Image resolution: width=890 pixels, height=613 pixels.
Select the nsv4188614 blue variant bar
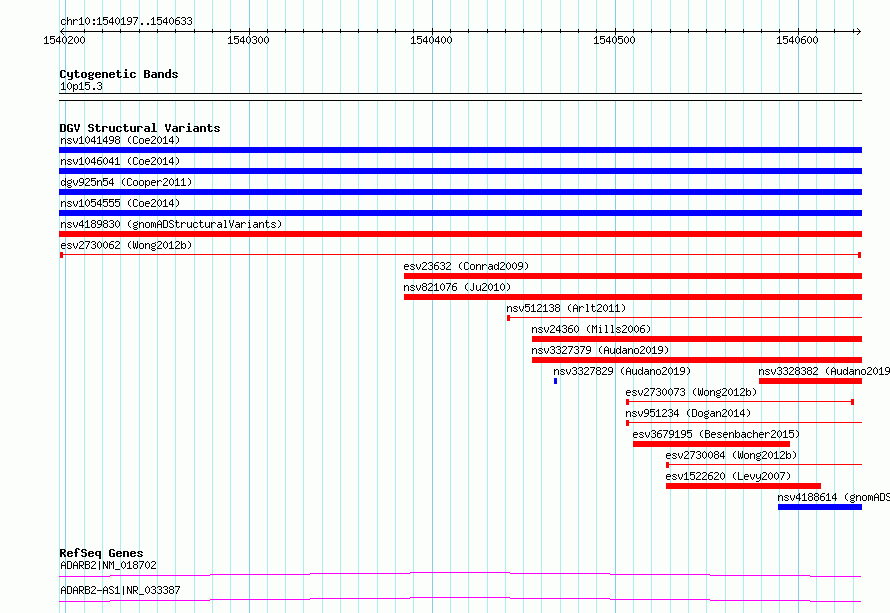(x=820, y=507)
